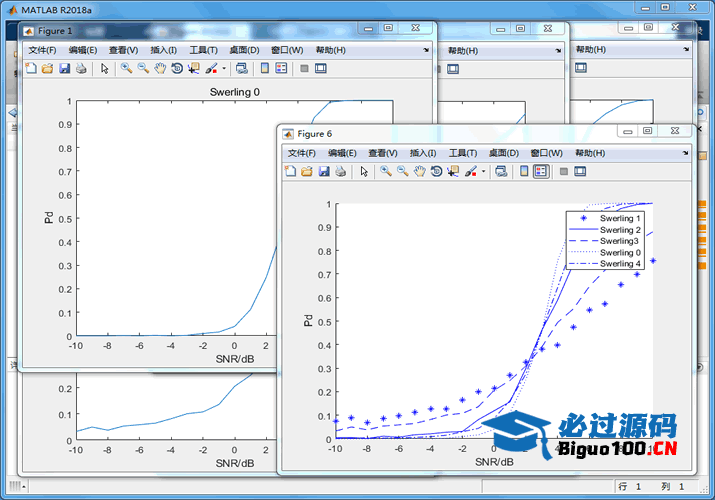The height and width of the screenshot is (500, 715).
Task: Open 工具(T) menu in Figure 6
Action: tap(463, 153)
